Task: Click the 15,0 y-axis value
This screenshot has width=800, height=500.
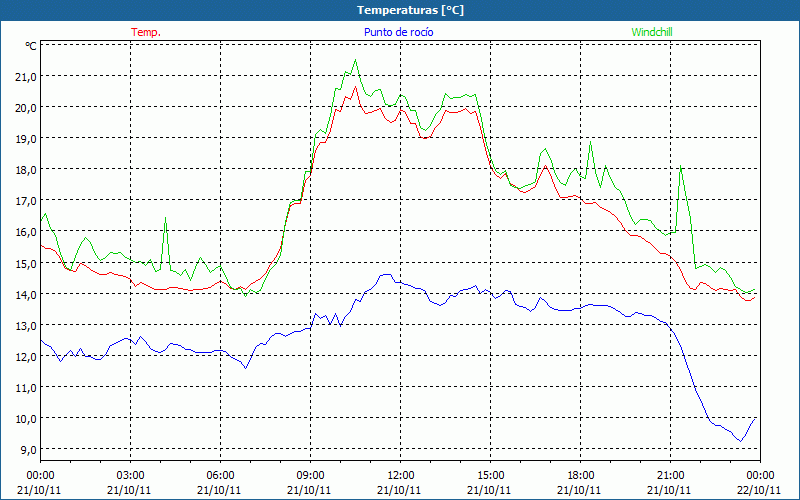Action: click(27, 263)
